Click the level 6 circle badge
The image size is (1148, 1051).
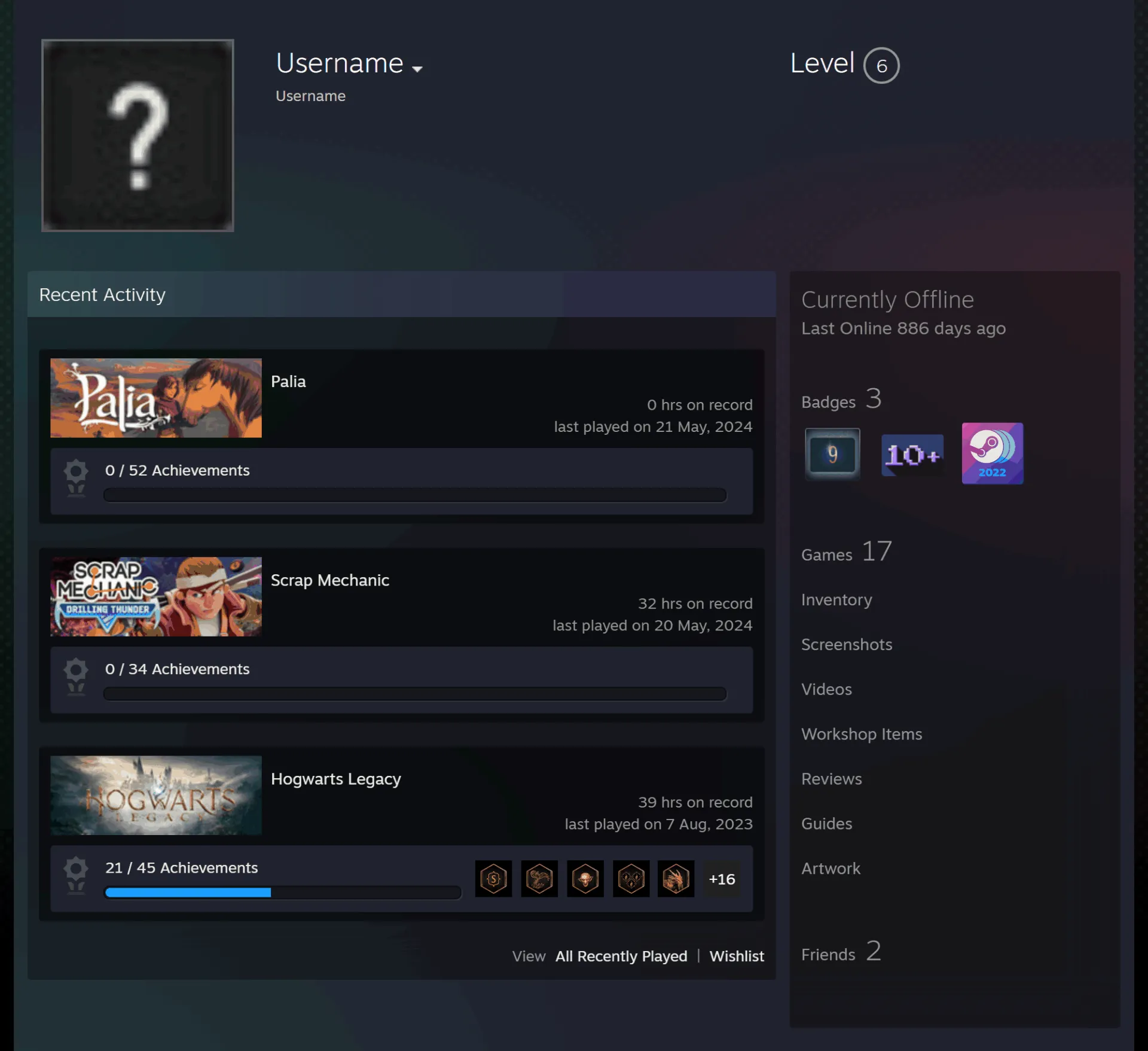coord(881,65)
